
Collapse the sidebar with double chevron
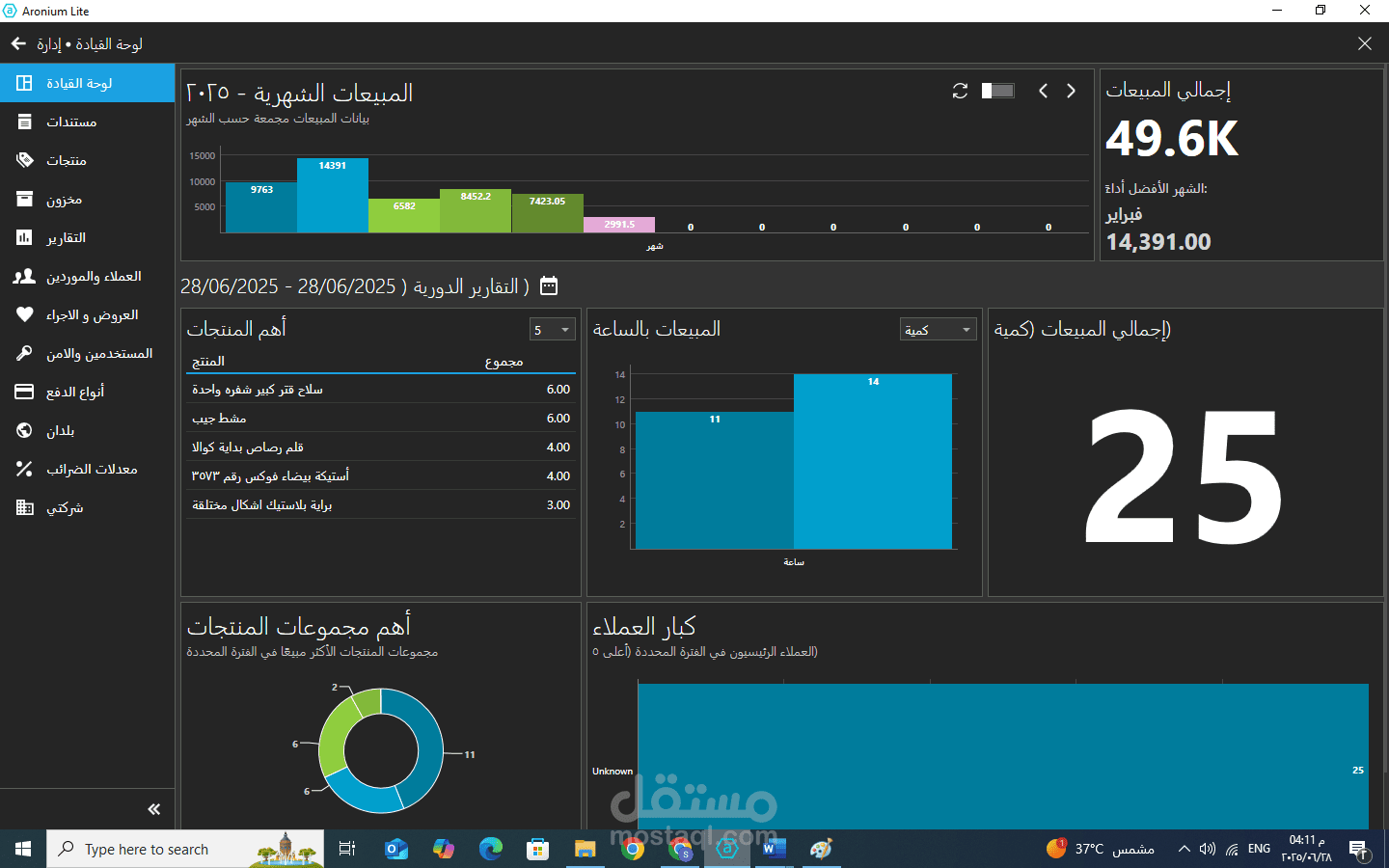coord(153,809)
